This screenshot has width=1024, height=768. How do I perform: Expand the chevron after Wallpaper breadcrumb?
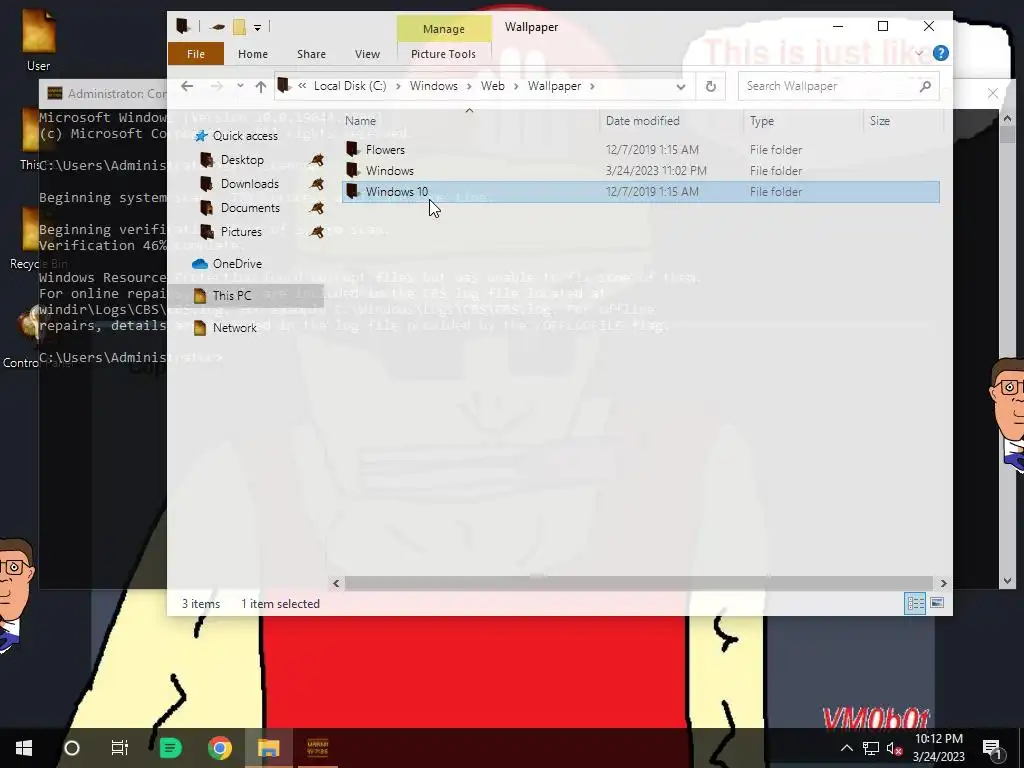point(592,86)
